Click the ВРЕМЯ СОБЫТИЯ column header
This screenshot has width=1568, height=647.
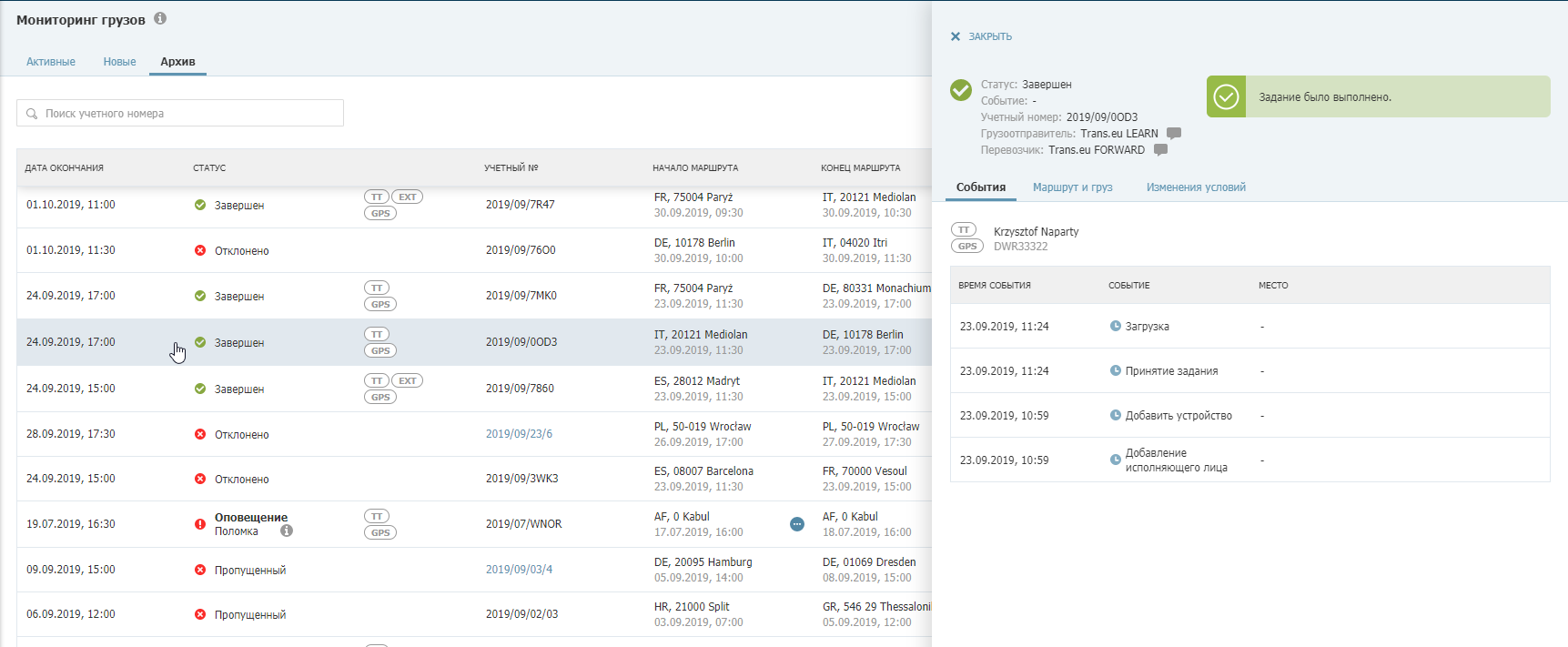click(995, 285)
